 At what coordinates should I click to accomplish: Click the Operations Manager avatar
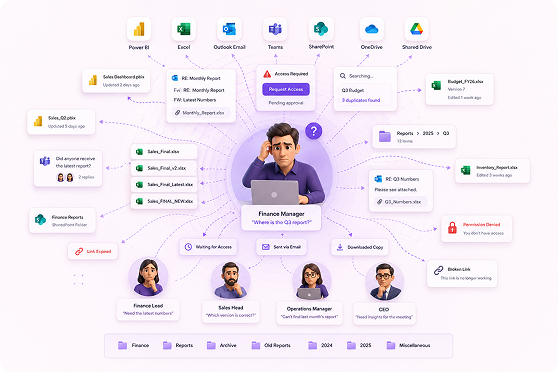point(311,281)
